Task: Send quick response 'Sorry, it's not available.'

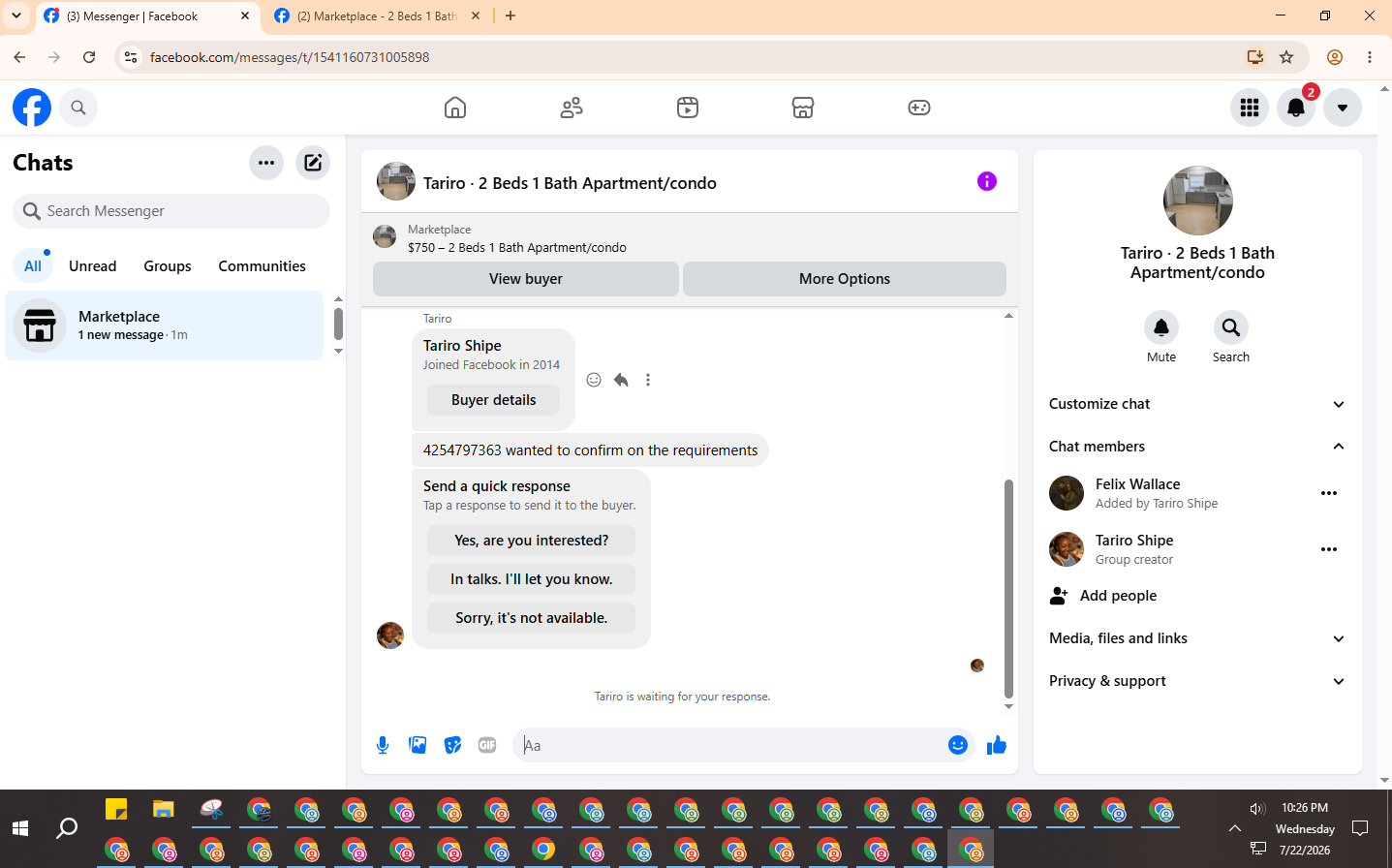Action: [x=532, y=618]
